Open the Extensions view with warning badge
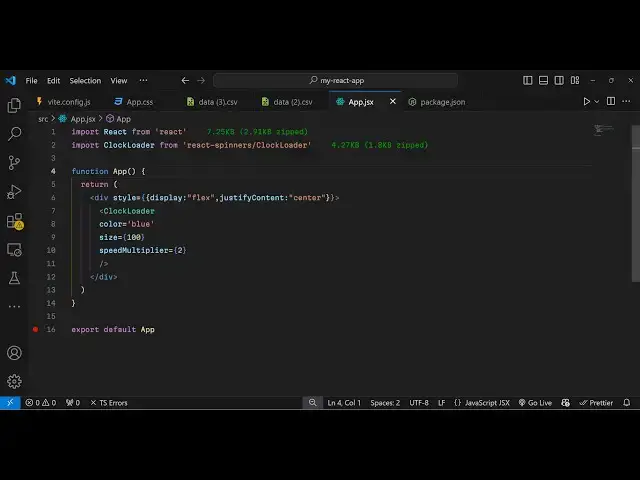This screenshot has width=640, height=480. (x=15, y=221)
